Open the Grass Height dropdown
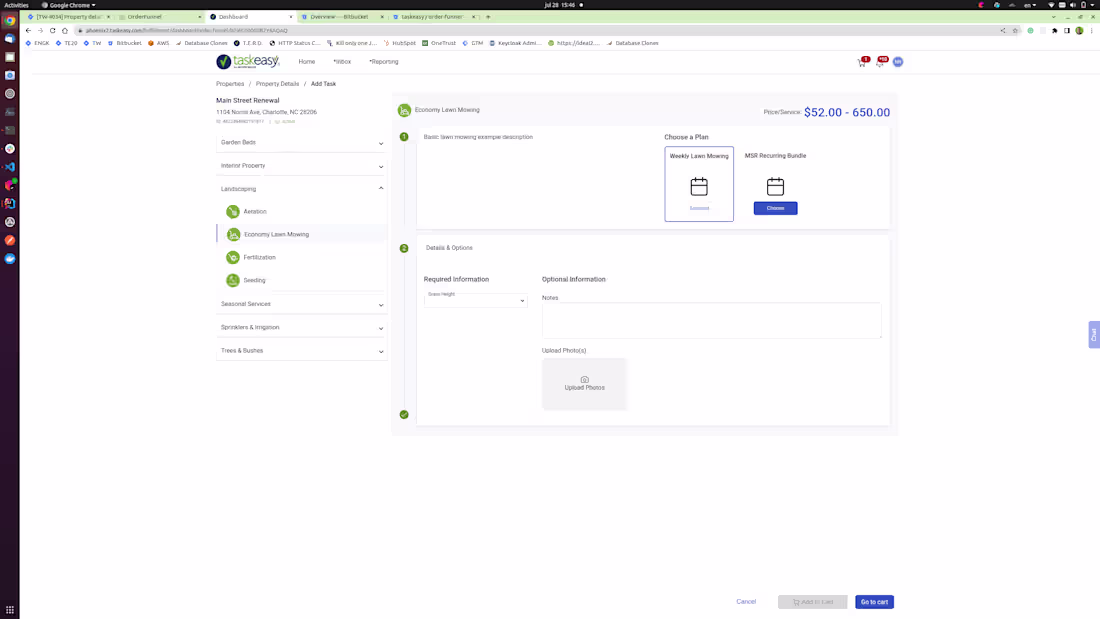The image size is (1100, 619). [x=476, y=299]
